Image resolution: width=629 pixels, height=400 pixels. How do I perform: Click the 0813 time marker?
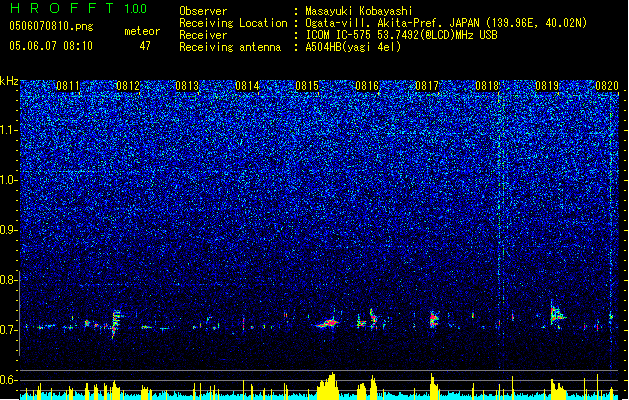point(187,86)
